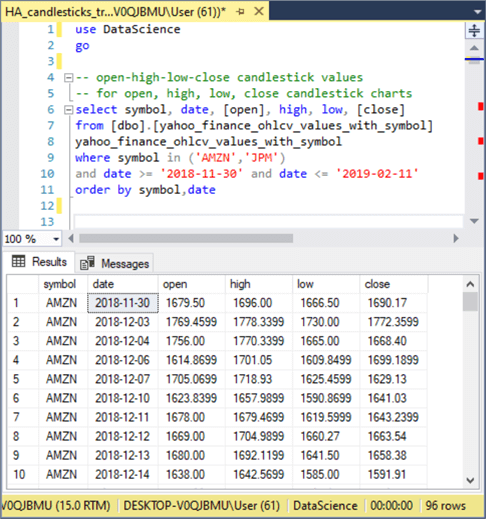Click the date cell 2018-11-30

(x=123, y=303)
